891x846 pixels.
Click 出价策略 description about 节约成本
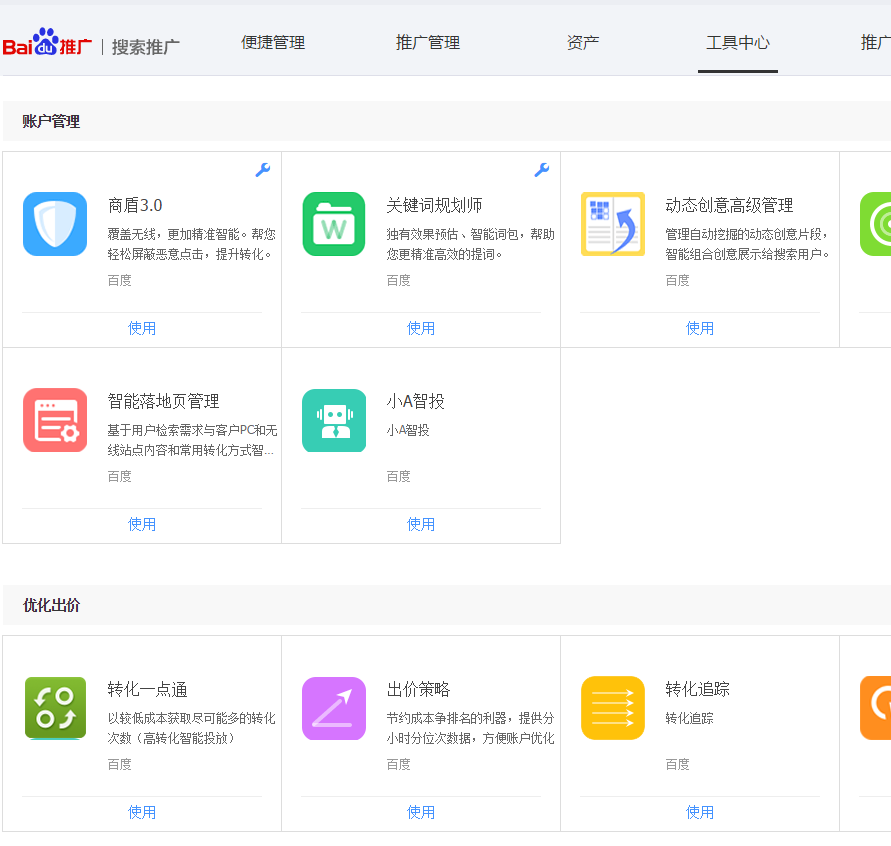tap(471, 728)
